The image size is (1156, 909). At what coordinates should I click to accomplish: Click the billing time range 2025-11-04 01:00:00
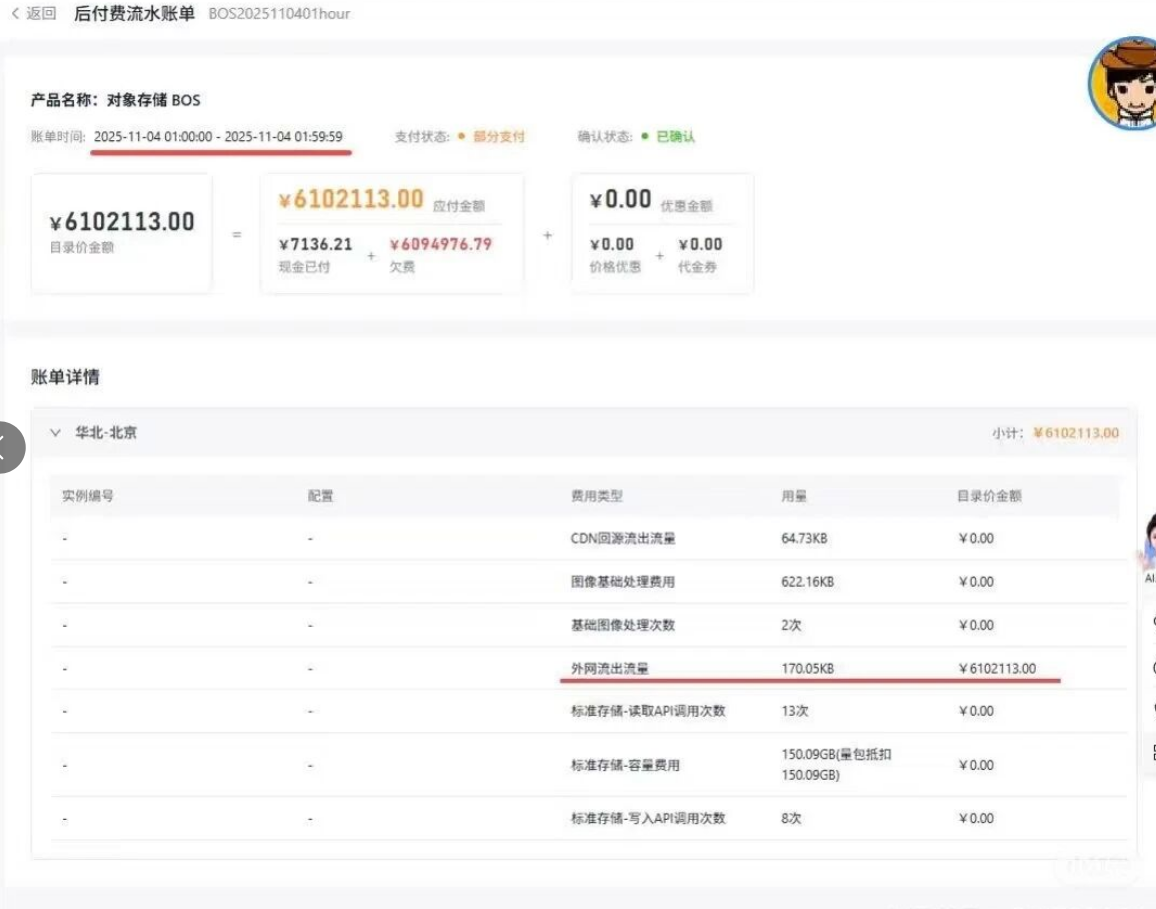[218, 136]
